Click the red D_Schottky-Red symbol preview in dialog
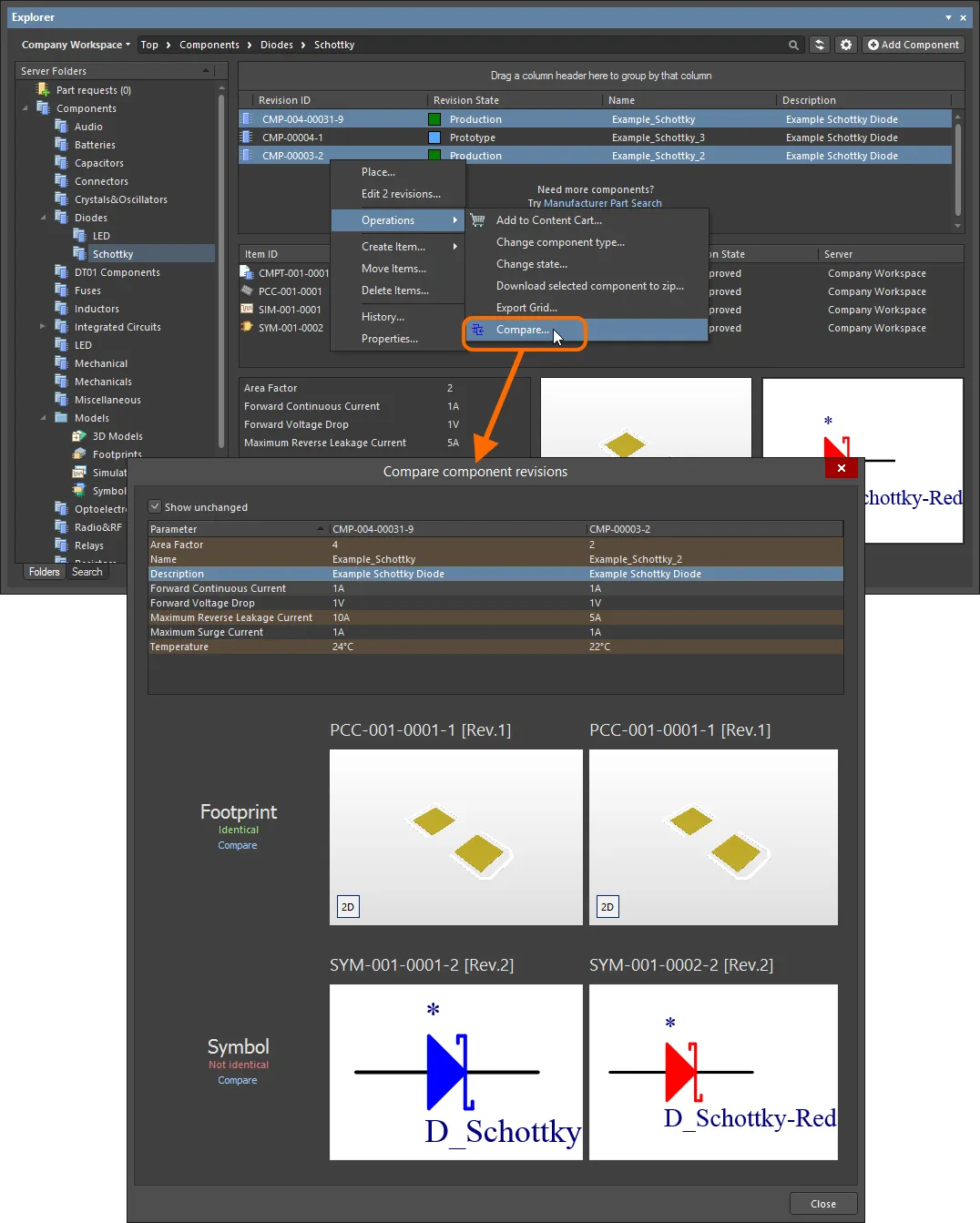The height and width of the screenshot is (1223, 980). click(x=713, y=1072)
